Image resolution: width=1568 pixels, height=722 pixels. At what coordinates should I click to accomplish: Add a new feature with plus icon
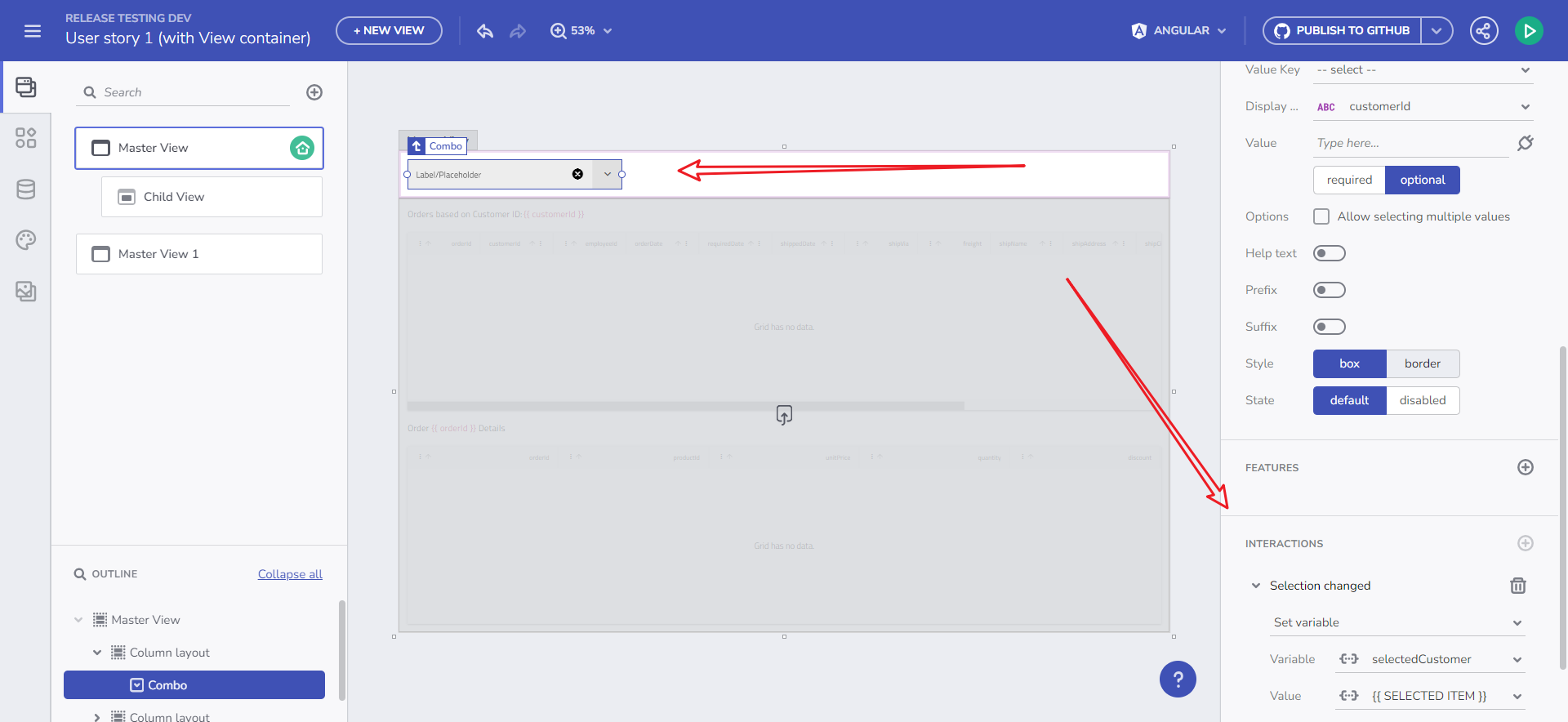1525,467
